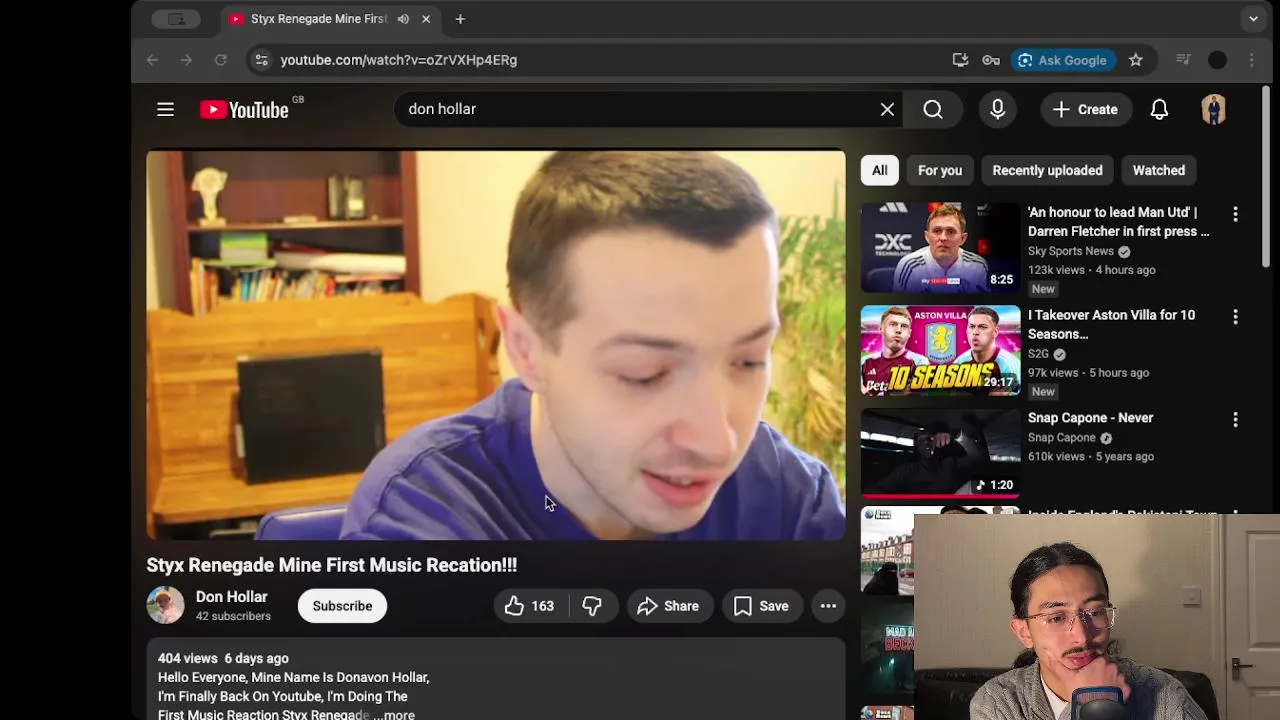Reload the page
This screenshot has height=720, width=1280.
pyautogui.click(x=220, y=60)
